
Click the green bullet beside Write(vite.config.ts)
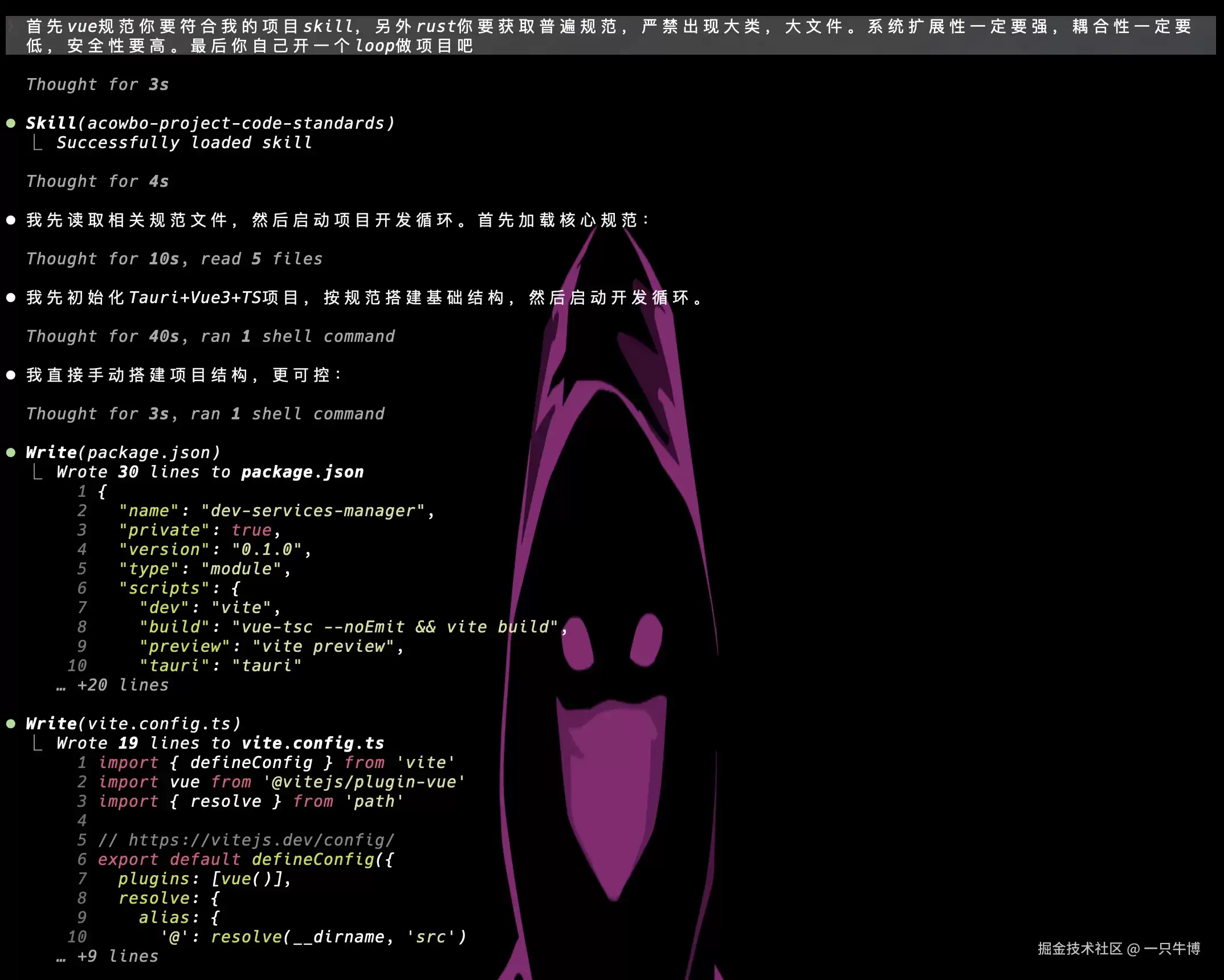(x=11, y=724)
